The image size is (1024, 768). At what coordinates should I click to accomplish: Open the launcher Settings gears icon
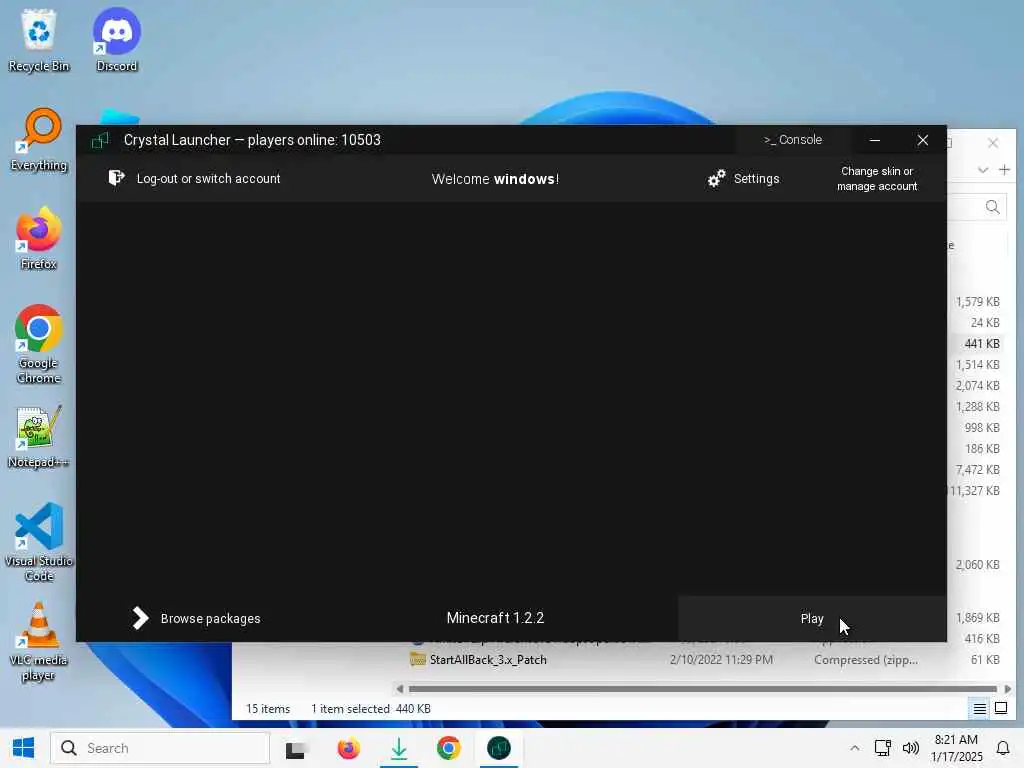pos(716,178)
